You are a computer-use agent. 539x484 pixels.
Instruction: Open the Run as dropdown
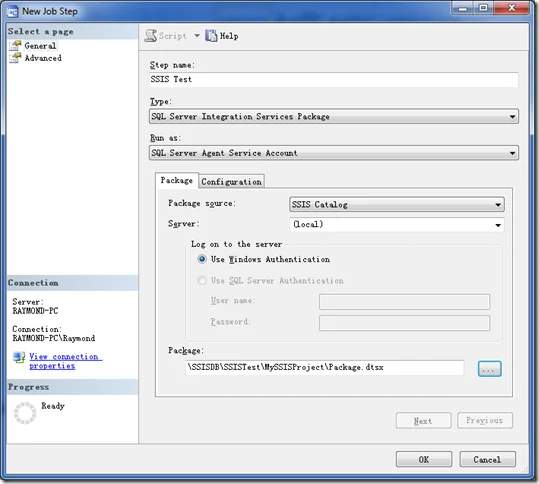pyautogui.click(x=334, y=153)
